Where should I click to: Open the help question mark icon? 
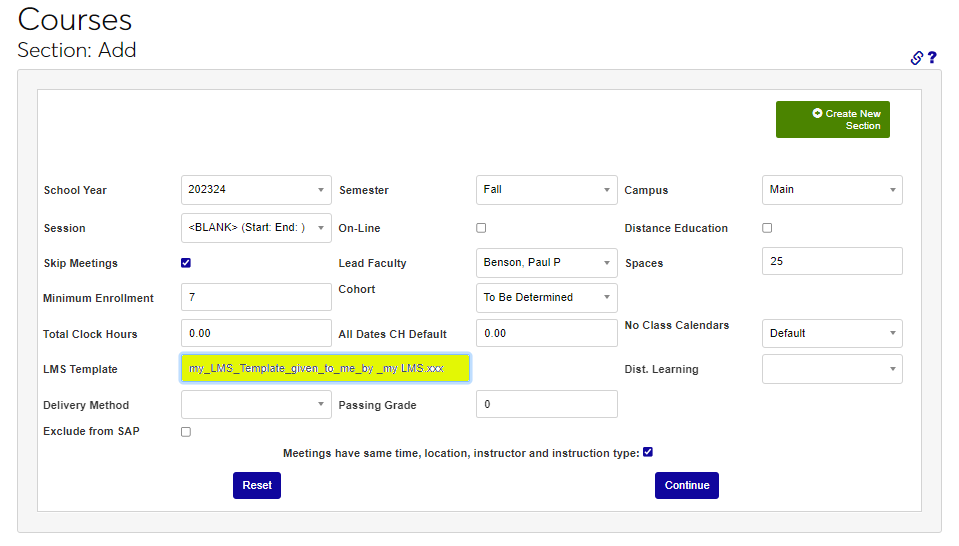(x=932, y=58)
